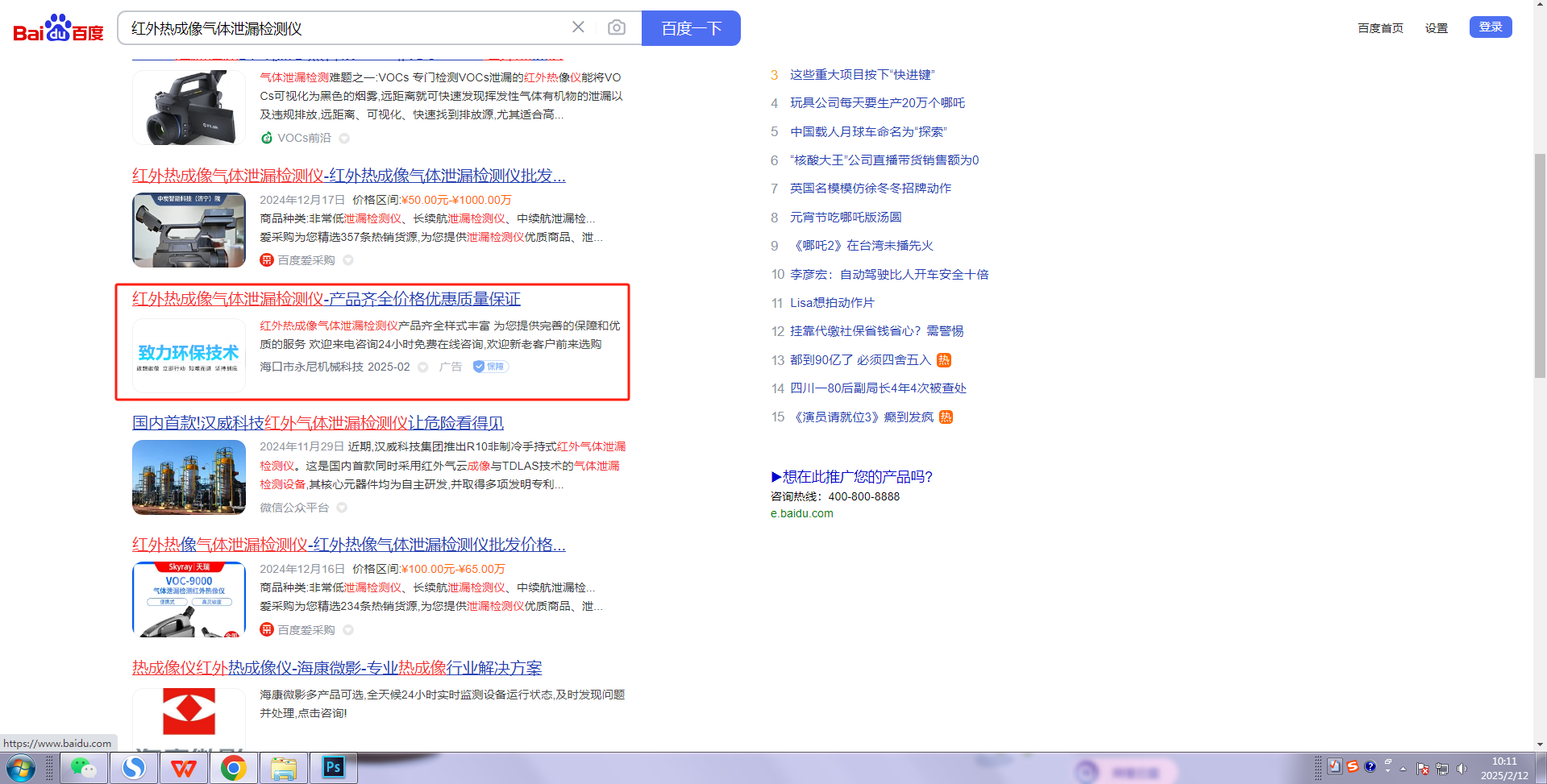Click the volume speaker tray icon
1547x784 pixels.
tap(1462, 768)
